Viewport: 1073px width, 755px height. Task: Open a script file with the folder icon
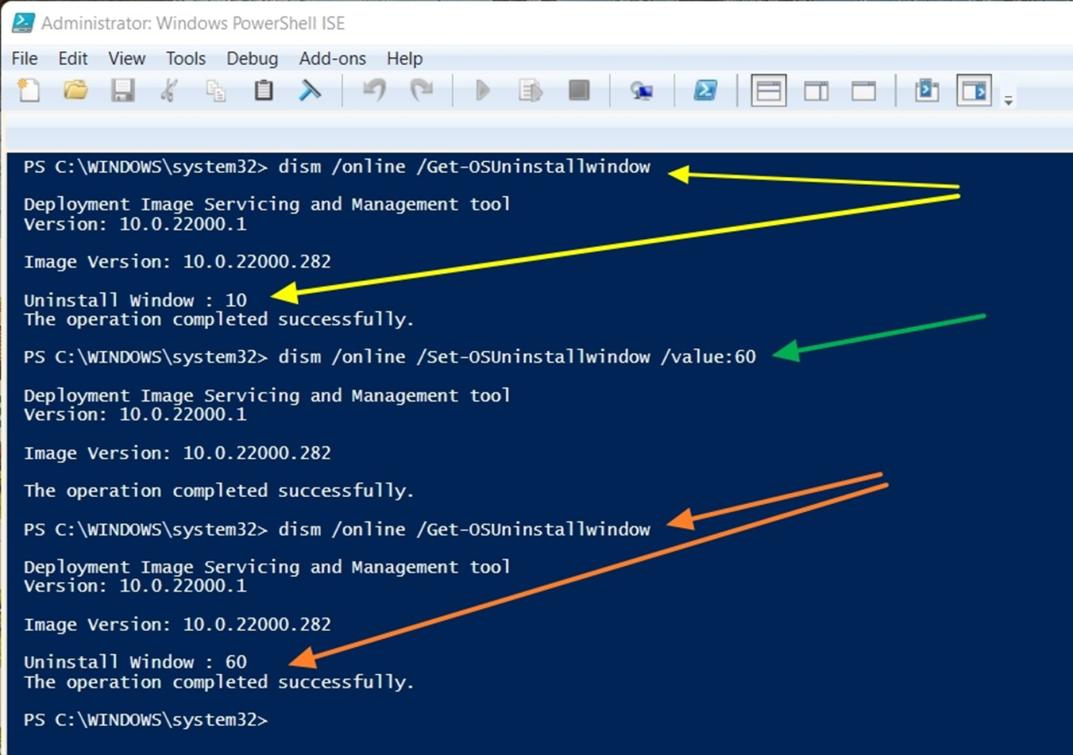pyautogui.click(x=76, y=91)
